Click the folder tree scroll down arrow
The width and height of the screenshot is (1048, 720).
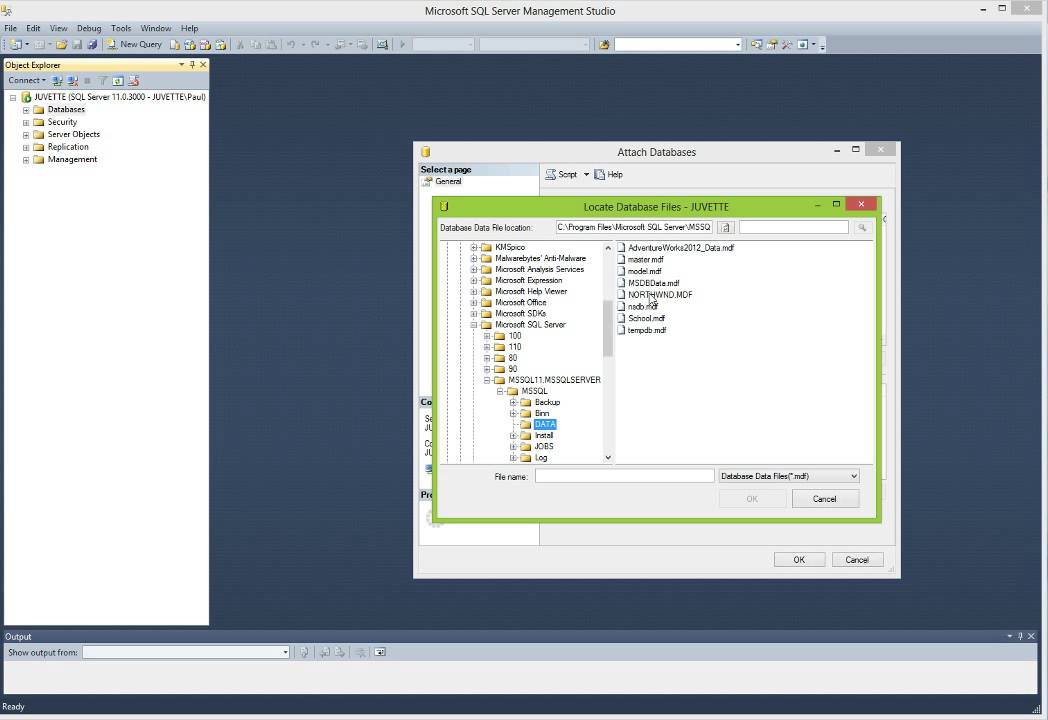click(608, 457)
